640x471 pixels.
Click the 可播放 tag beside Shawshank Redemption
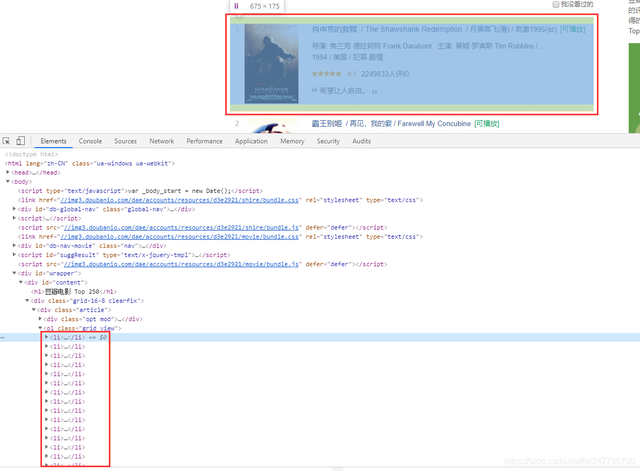[x=573, y=29]
